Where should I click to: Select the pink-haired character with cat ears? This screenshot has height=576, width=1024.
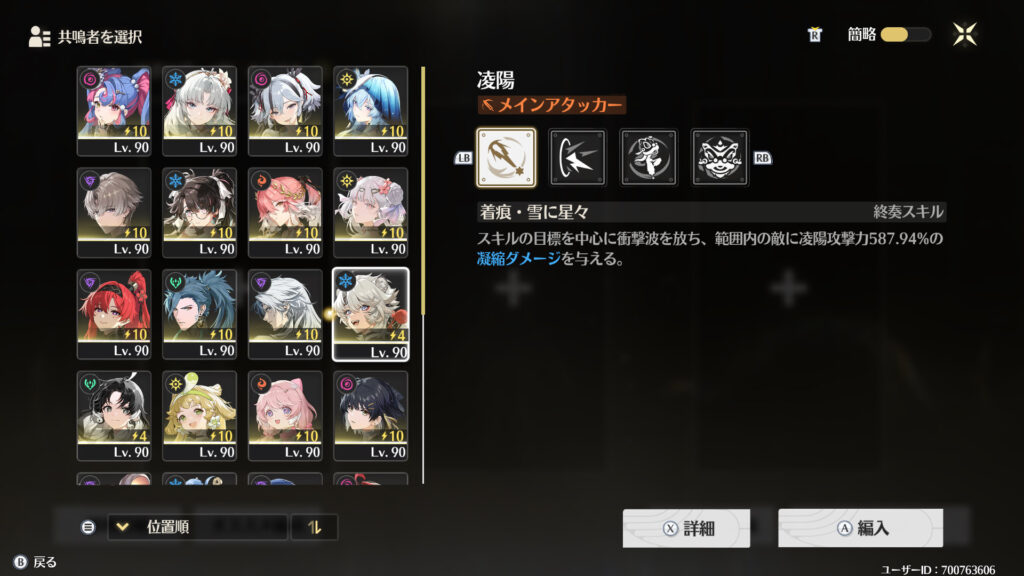click(285, 415)
